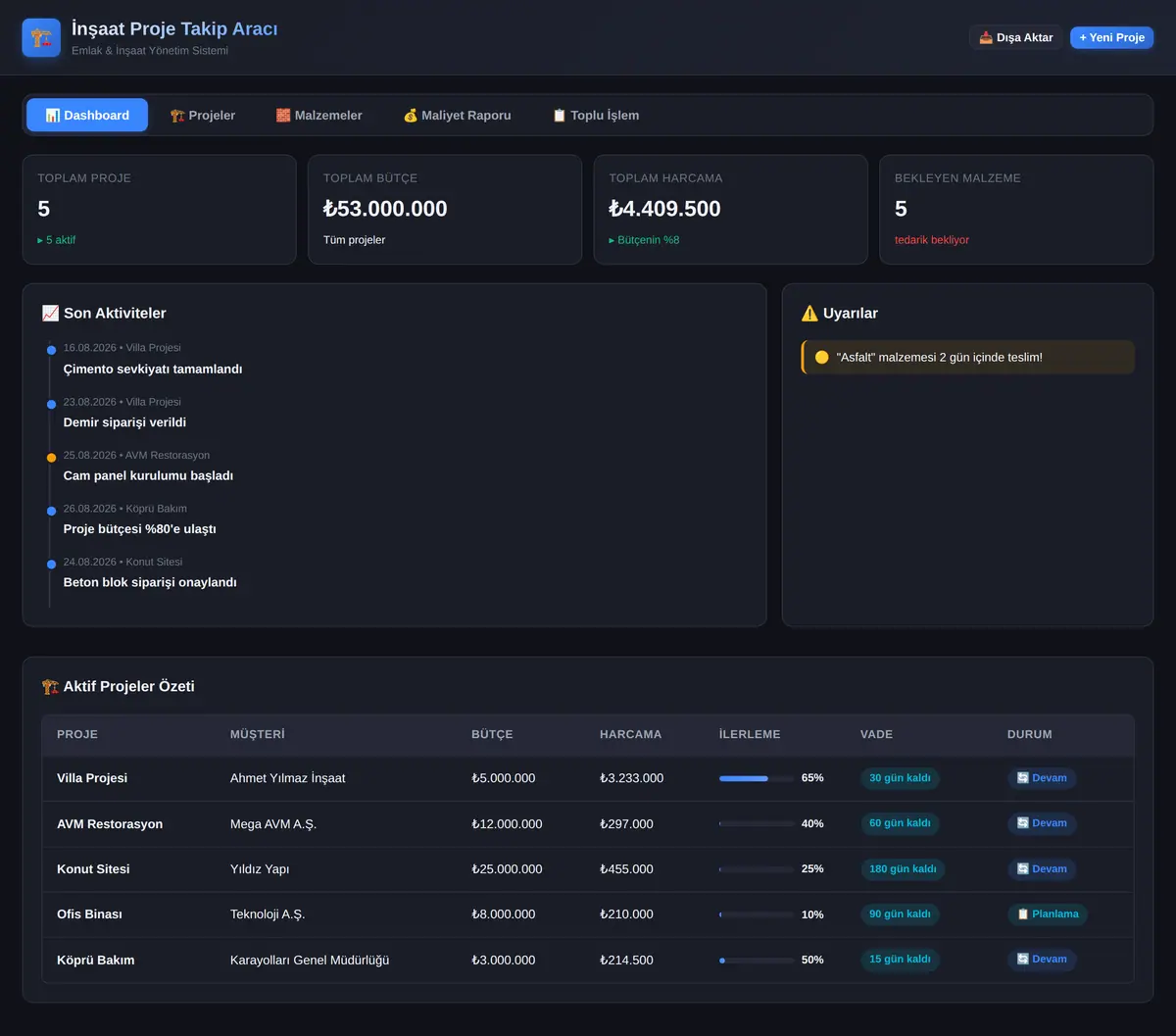Click the budget value '₺12.000.000'
The height and width of the screenshot is (1036, 1176).
click(x=507, y=824)
